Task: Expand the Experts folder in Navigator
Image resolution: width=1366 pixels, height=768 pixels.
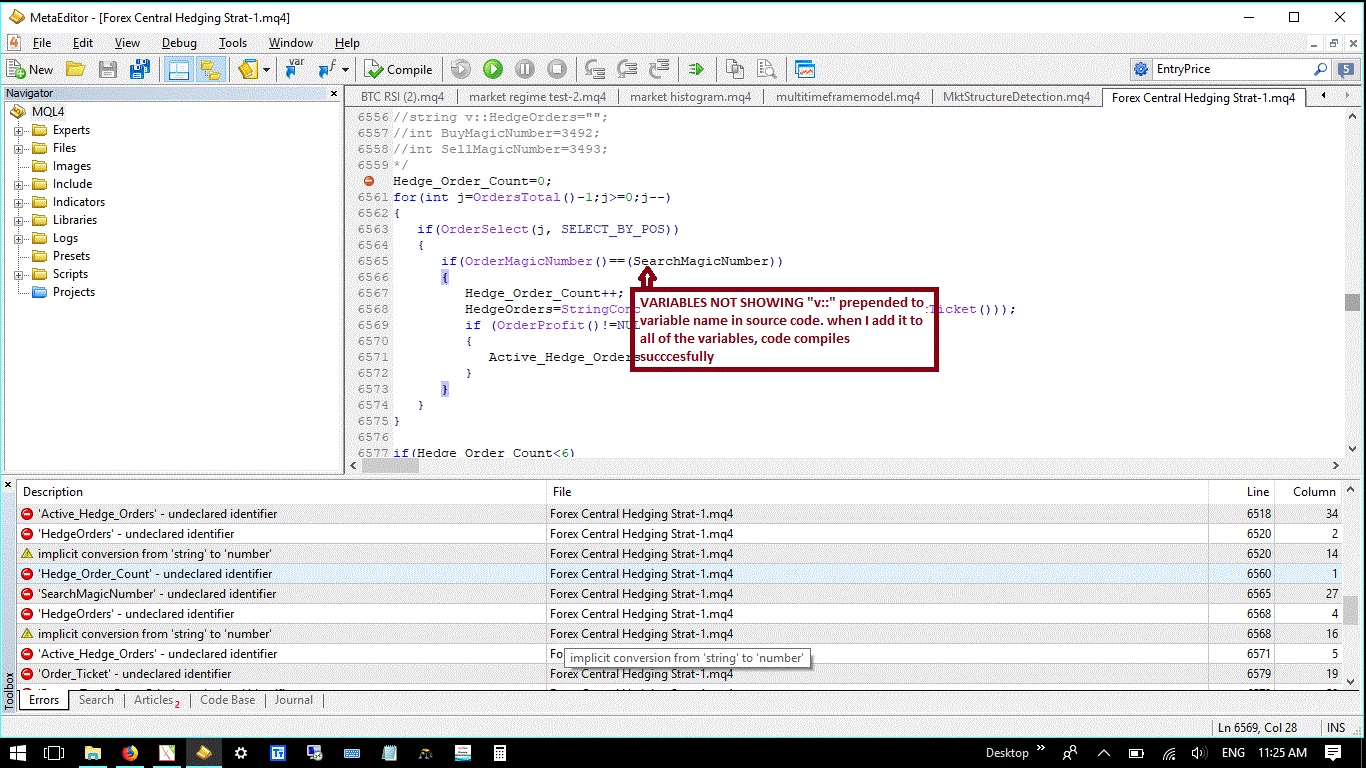Action: pos(19,130)
